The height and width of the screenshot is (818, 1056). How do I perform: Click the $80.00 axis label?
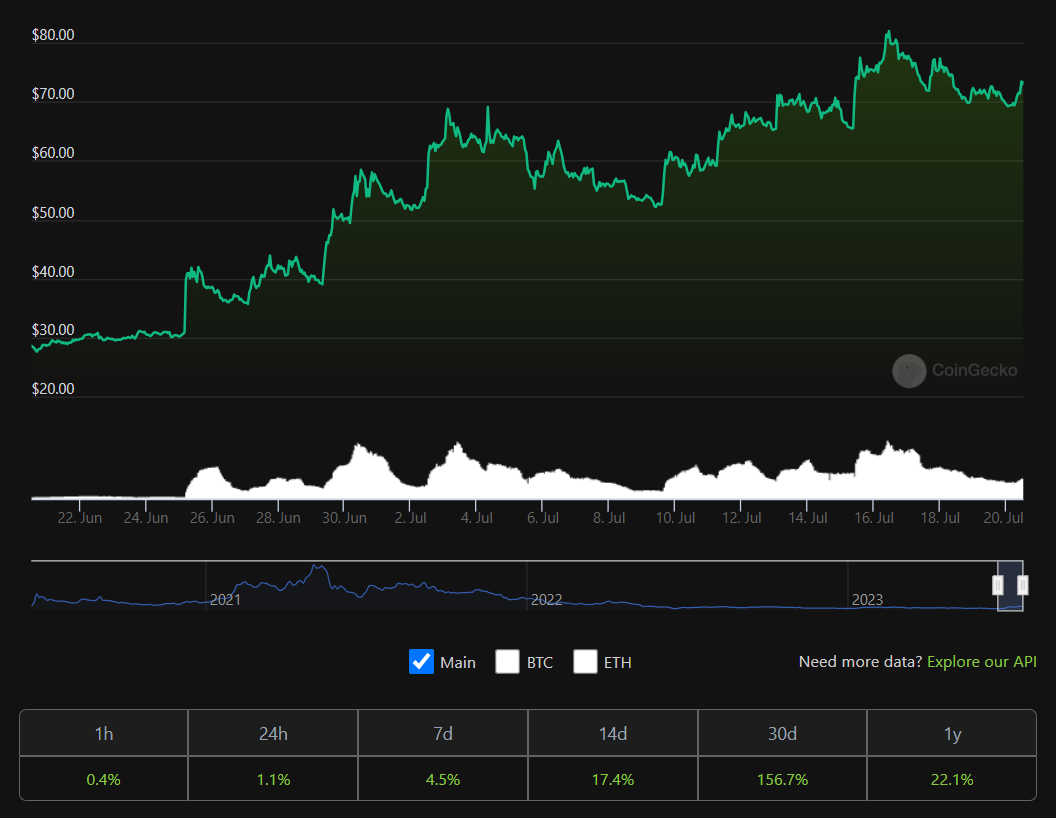(53, 35)
